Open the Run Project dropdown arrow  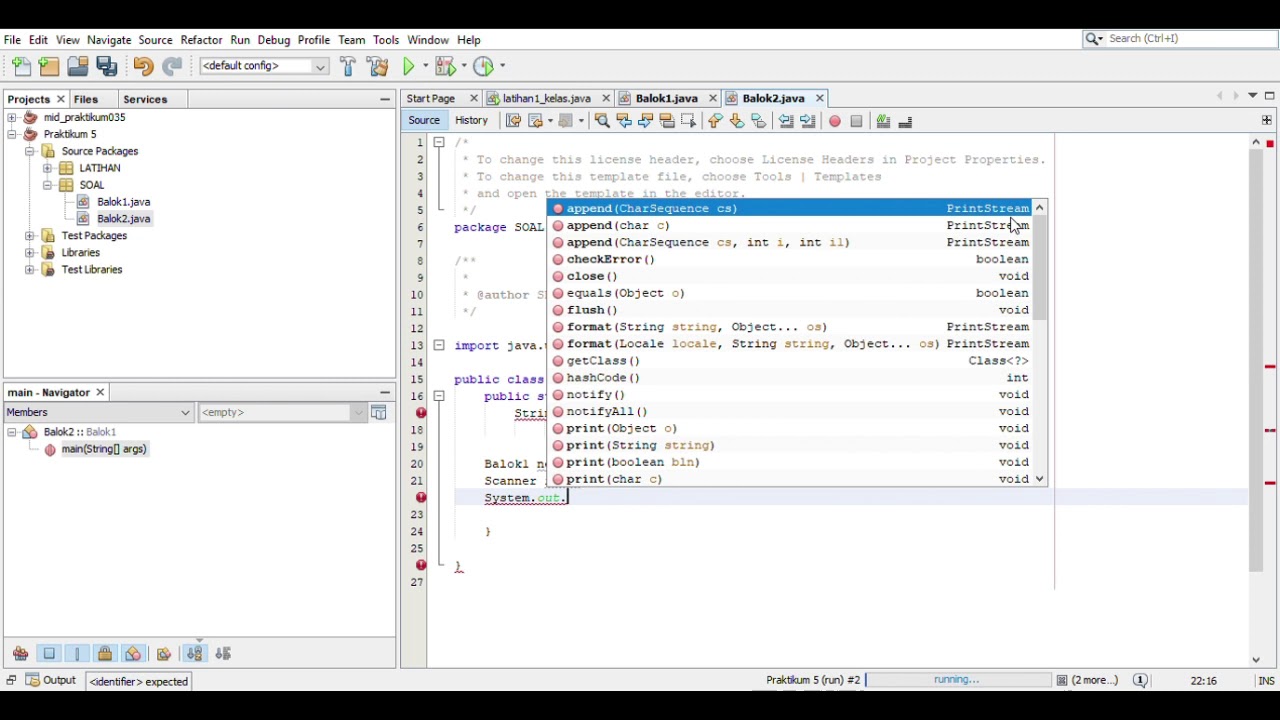coord(425,67)
